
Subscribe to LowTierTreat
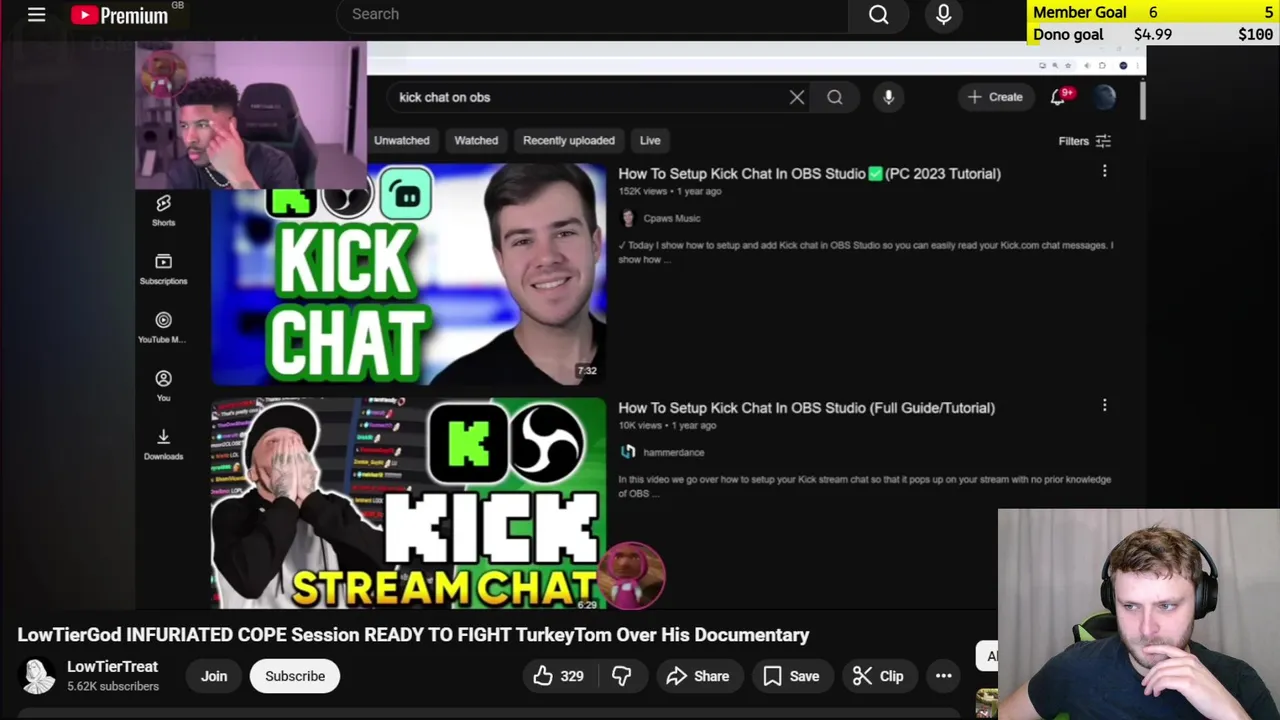pos(295,676)
